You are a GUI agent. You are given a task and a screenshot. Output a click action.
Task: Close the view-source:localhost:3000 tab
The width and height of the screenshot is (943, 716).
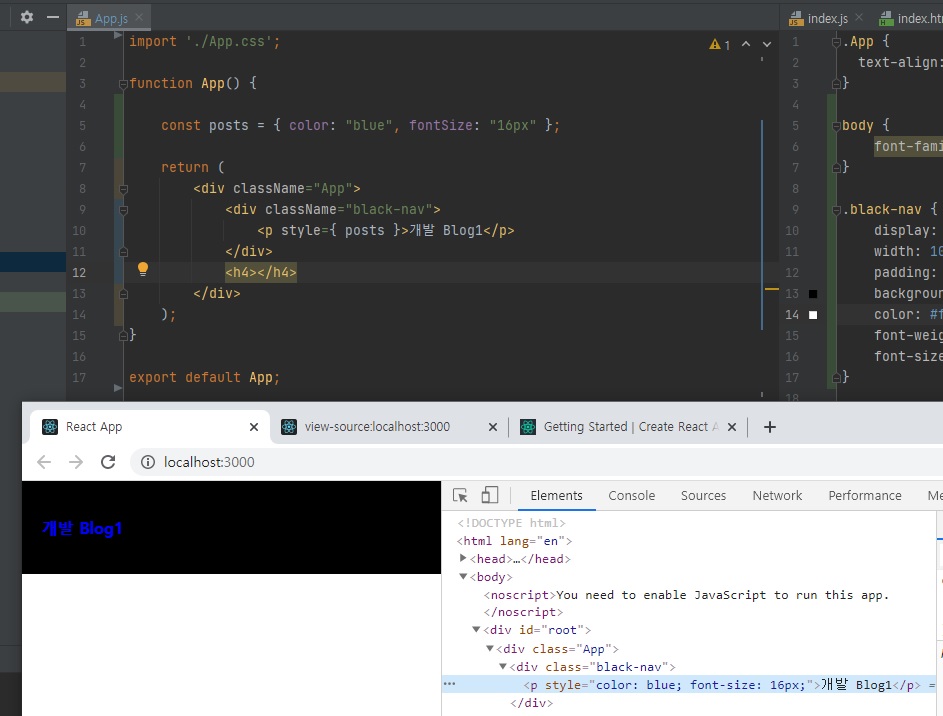click(493, 427)
